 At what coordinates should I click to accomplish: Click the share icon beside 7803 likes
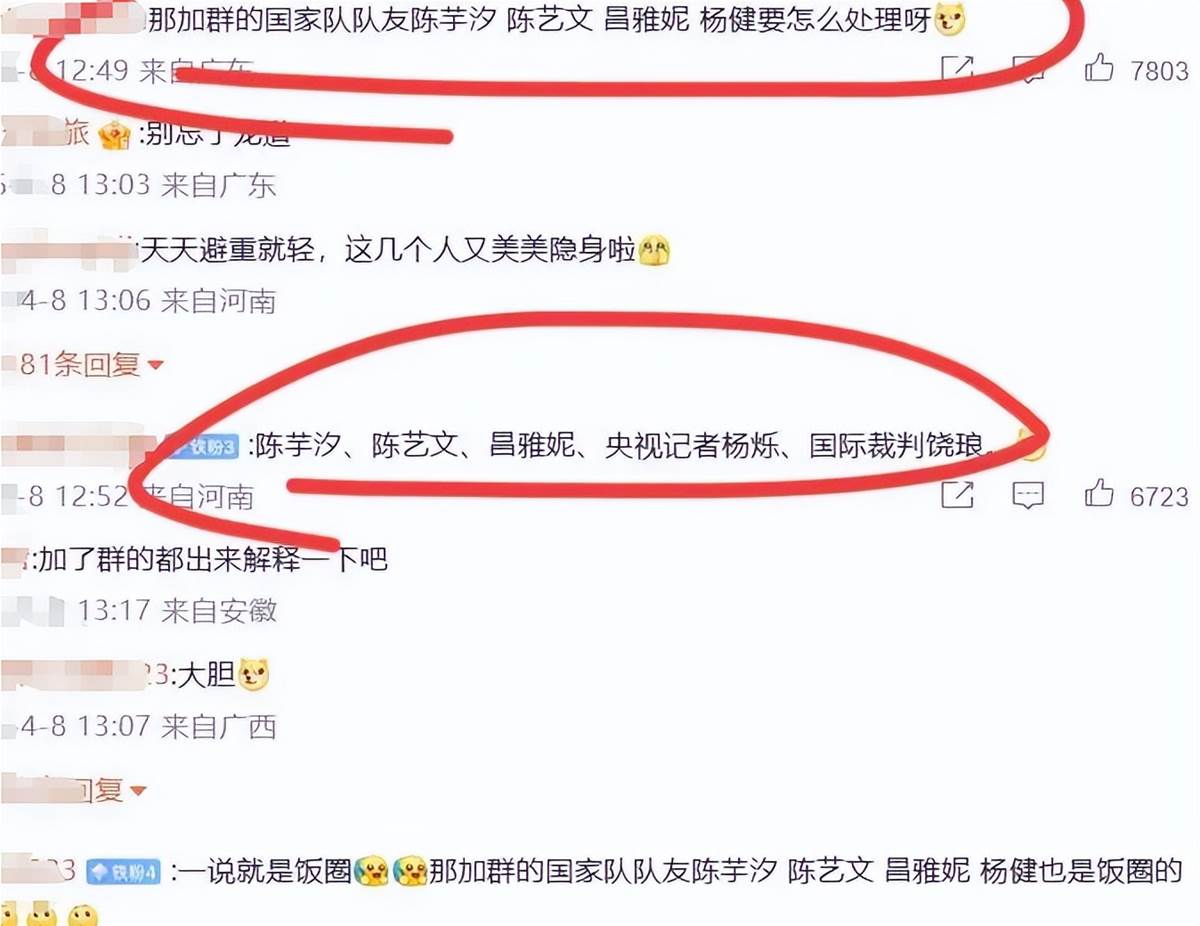(x=958, y=69)
